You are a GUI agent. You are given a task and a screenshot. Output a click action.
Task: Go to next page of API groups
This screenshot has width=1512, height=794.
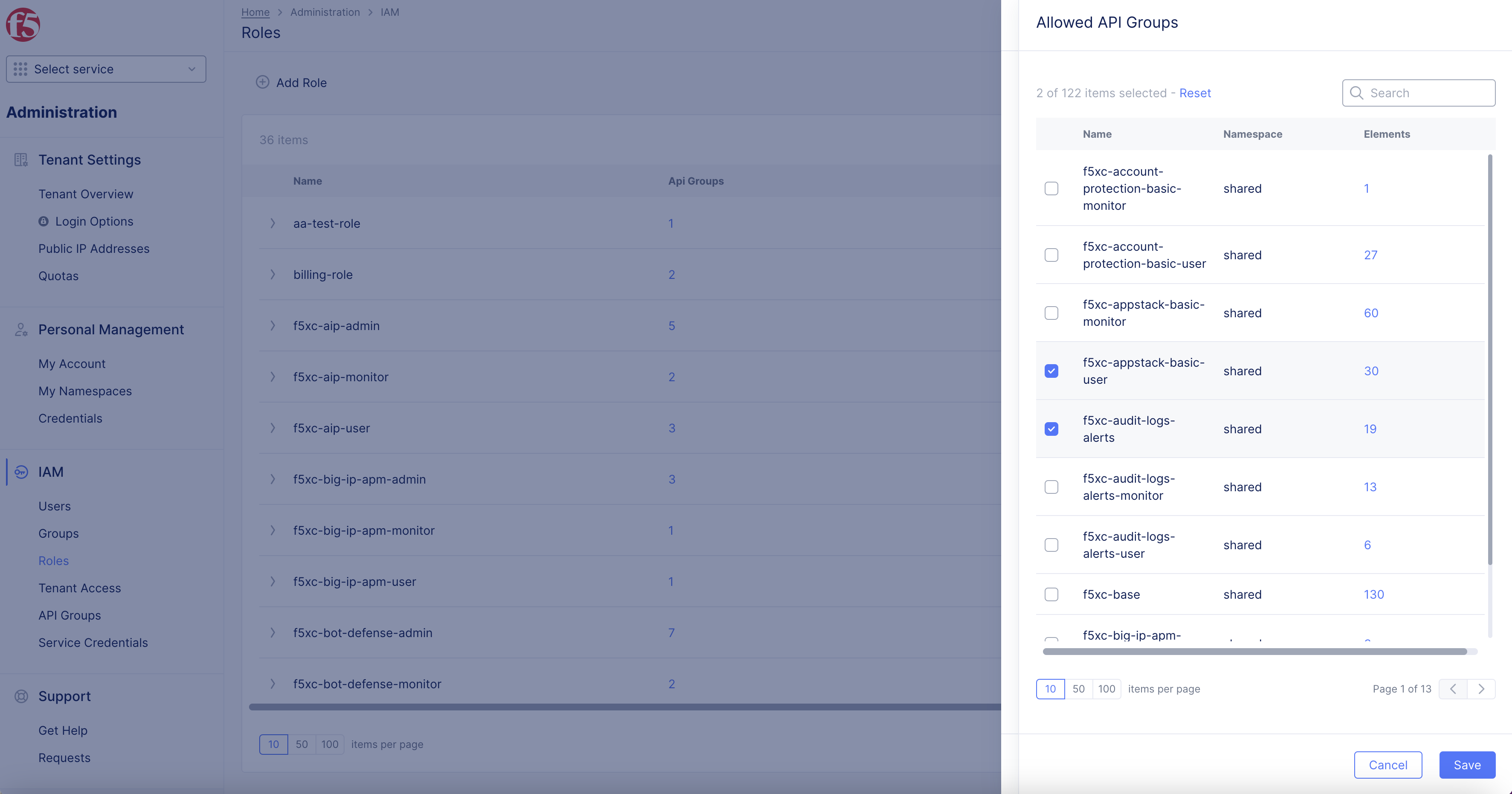tap(1481, 689)
